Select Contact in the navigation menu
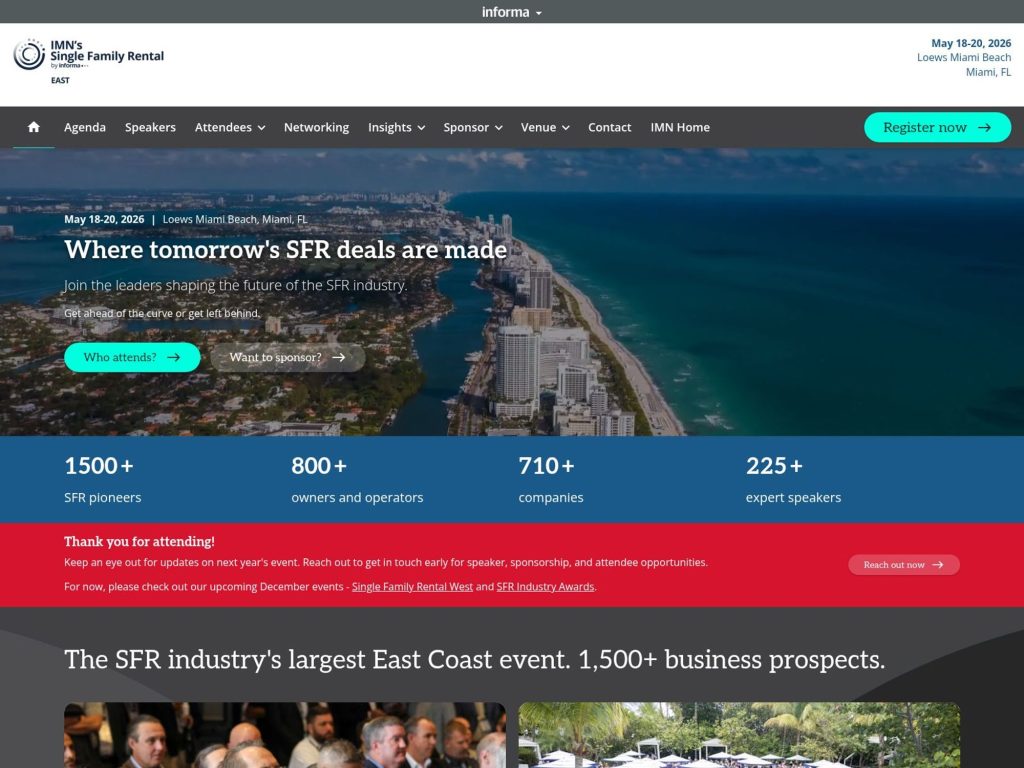 pyautogui.click(x=609, y=127)
